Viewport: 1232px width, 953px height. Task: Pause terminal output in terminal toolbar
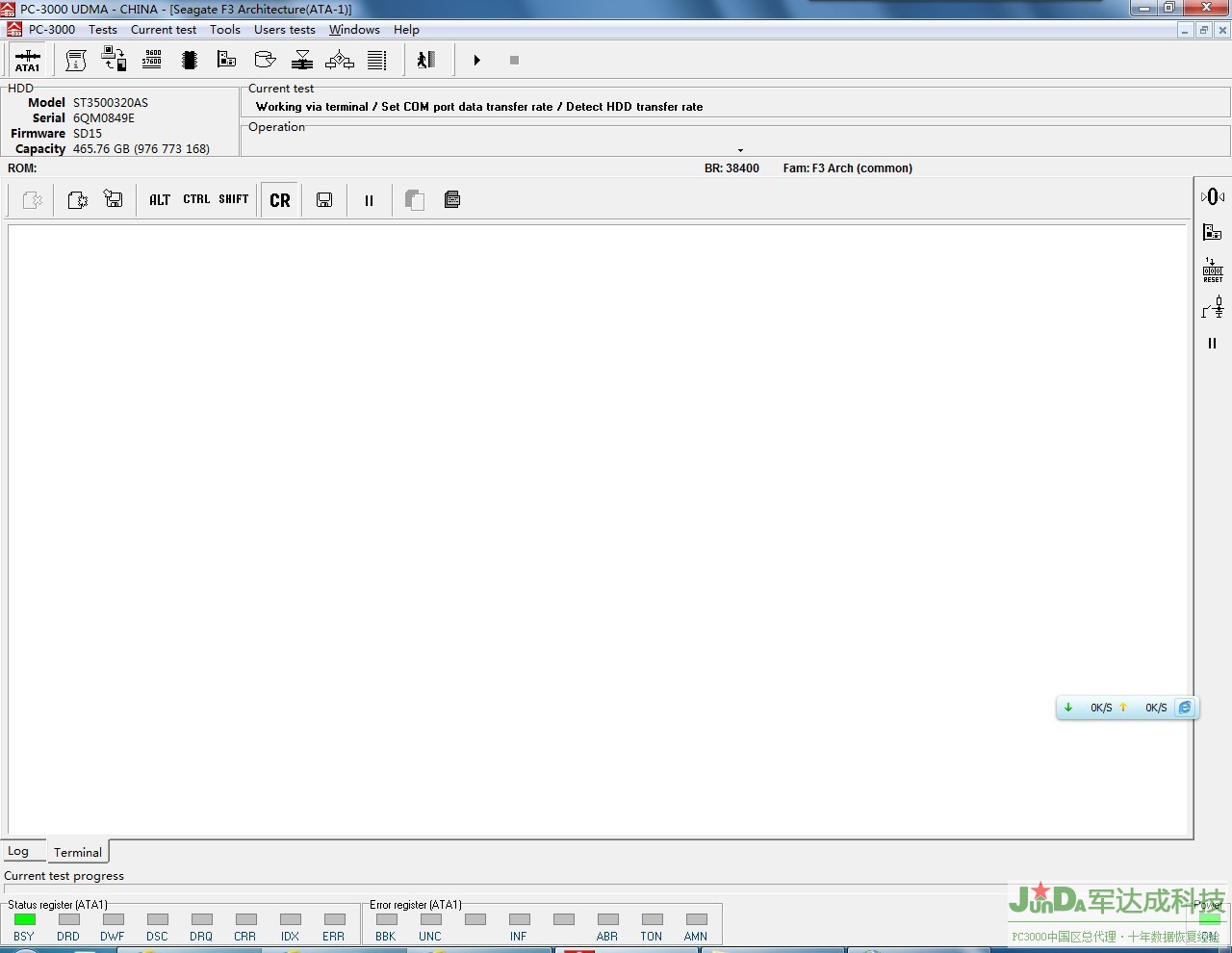[369, 200]
